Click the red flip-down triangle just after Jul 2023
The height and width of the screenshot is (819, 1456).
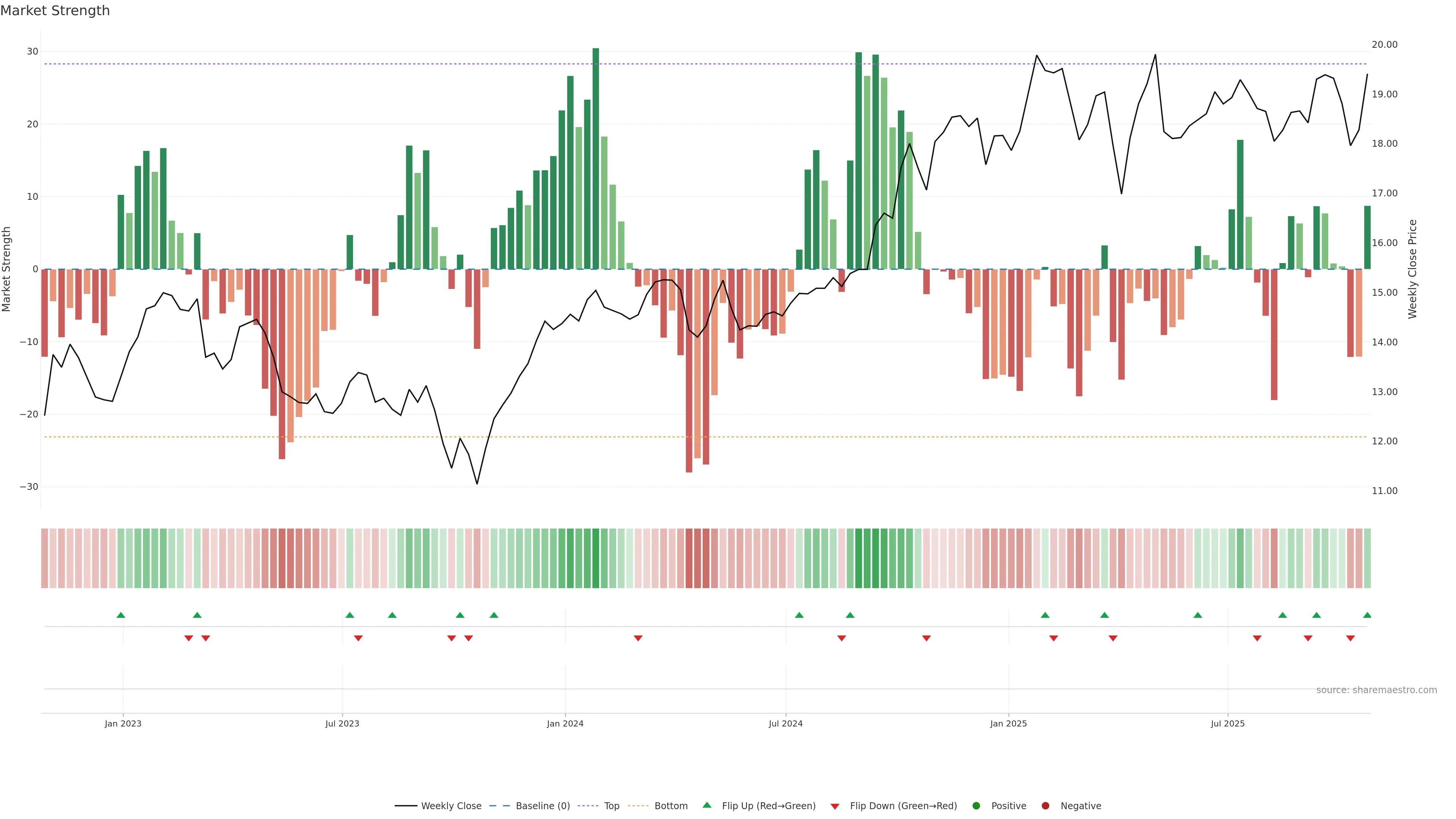(358, 638)
